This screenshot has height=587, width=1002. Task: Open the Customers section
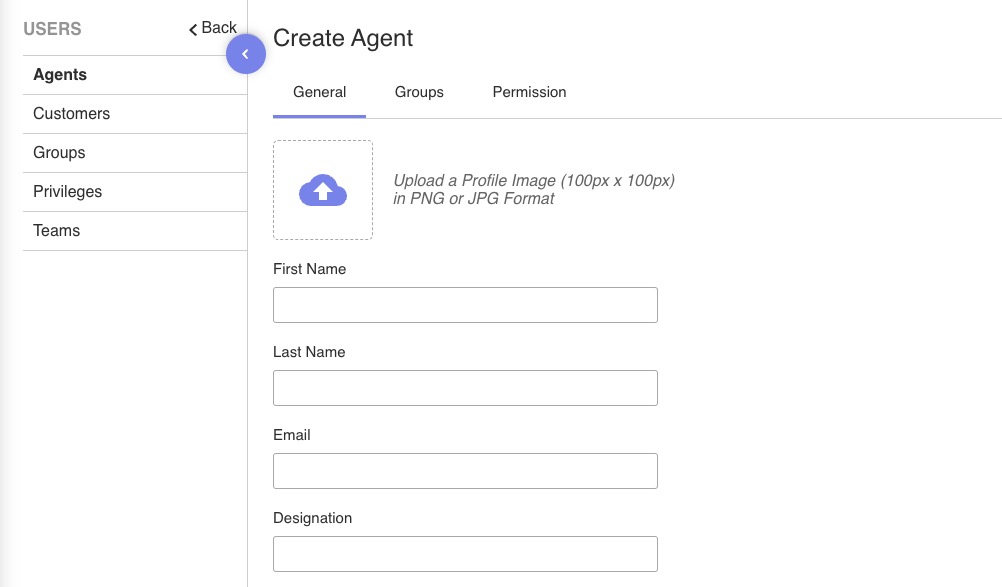coord(71,113)
